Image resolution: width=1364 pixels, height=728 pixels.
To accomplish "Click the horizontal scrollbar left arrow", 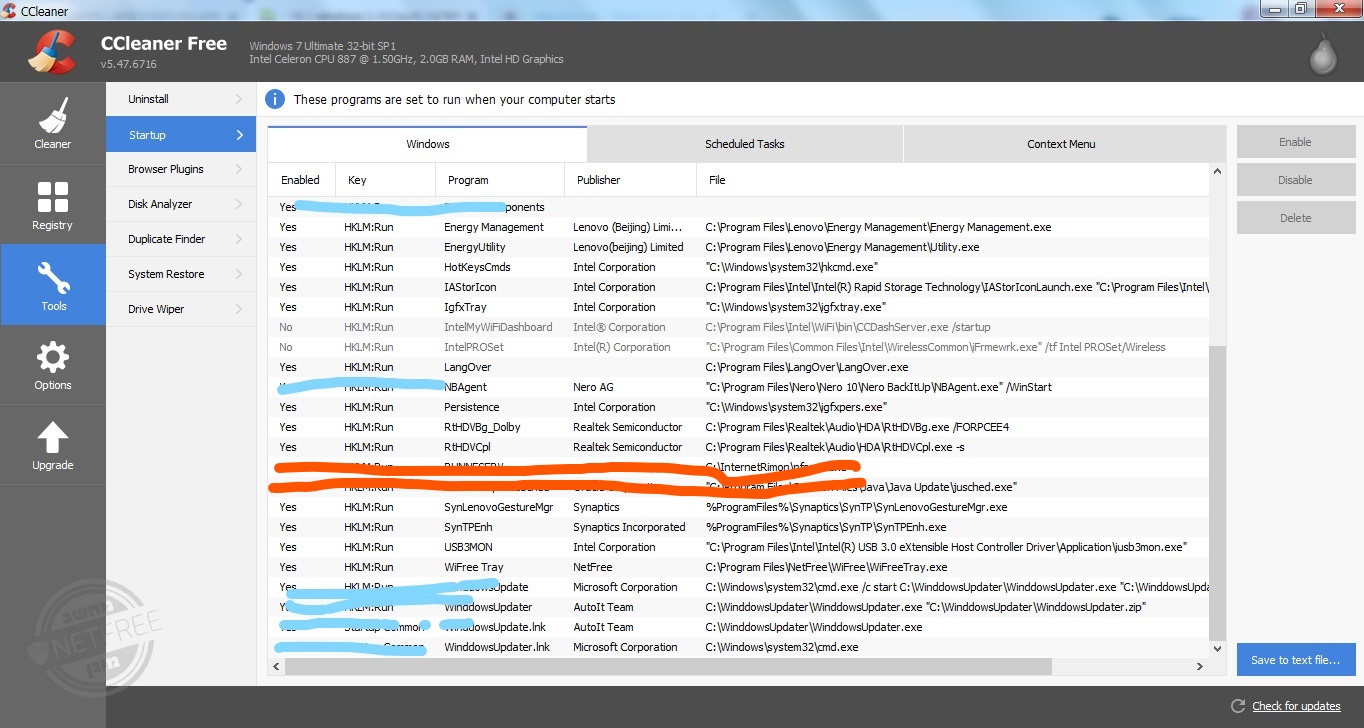I will point(277,666).
